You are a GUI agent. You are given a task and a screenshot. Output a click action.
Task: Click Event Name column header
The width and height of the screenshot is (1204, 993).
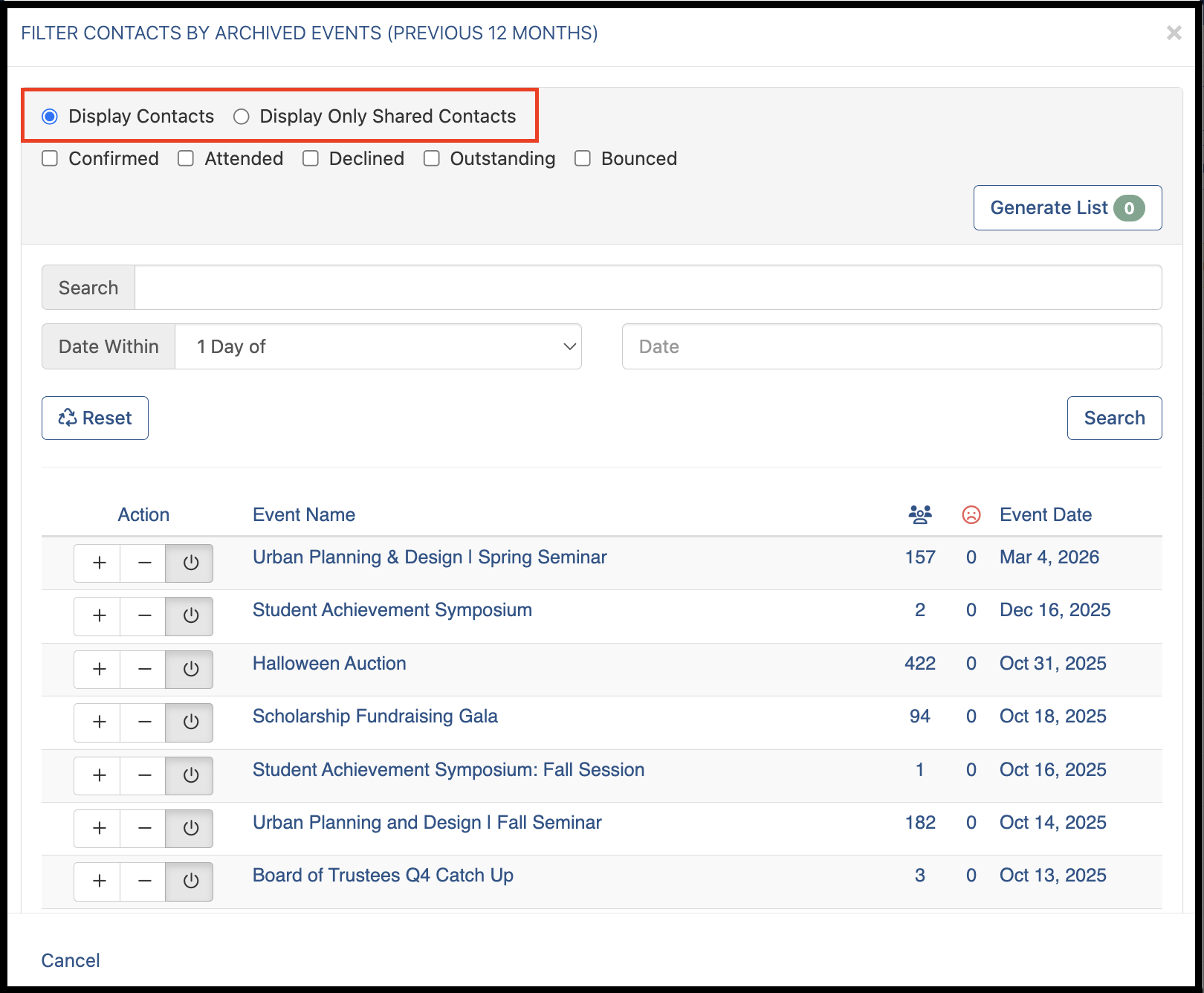pyautogui.click(x=304, y=514)
